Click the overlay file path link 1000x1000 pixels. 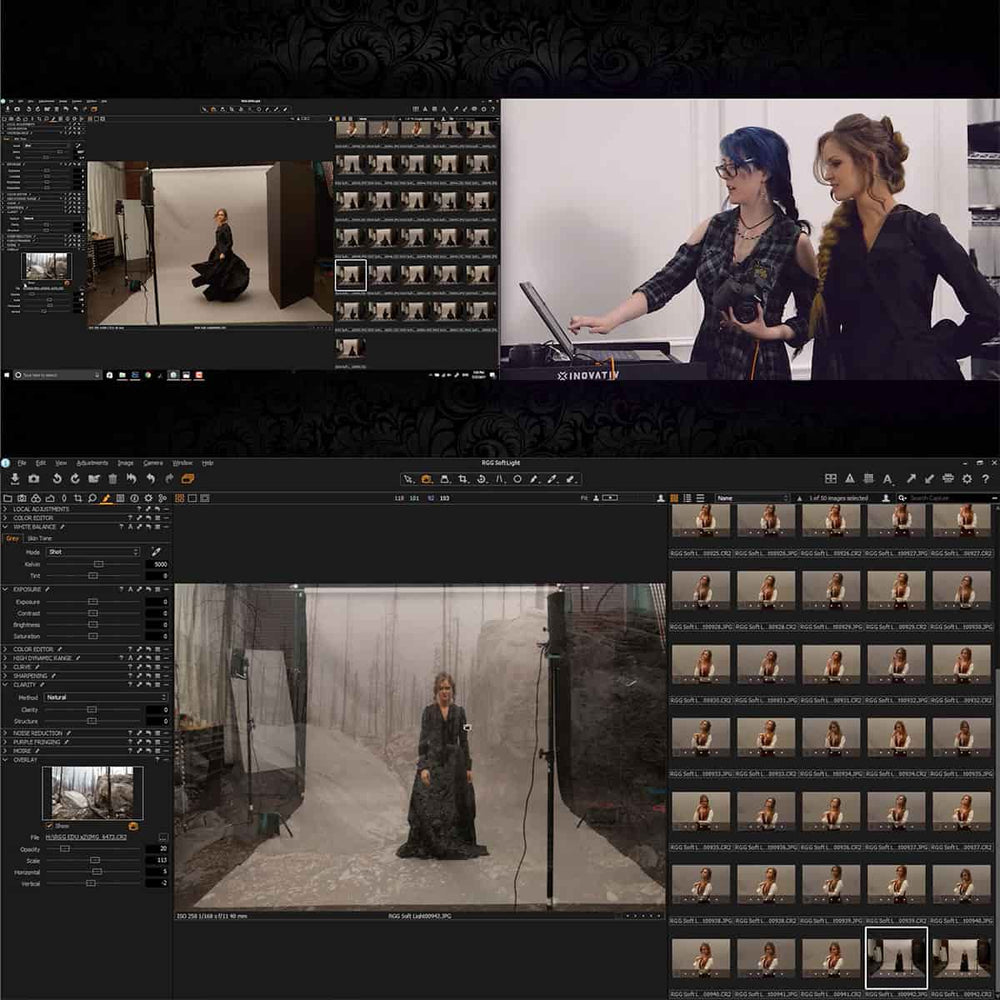click(x=86, y=837)
